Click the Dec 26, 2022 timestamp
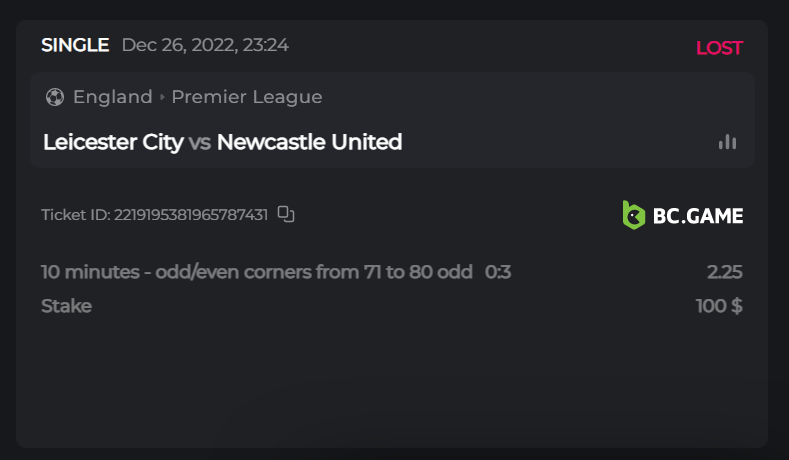 (205, 45)
